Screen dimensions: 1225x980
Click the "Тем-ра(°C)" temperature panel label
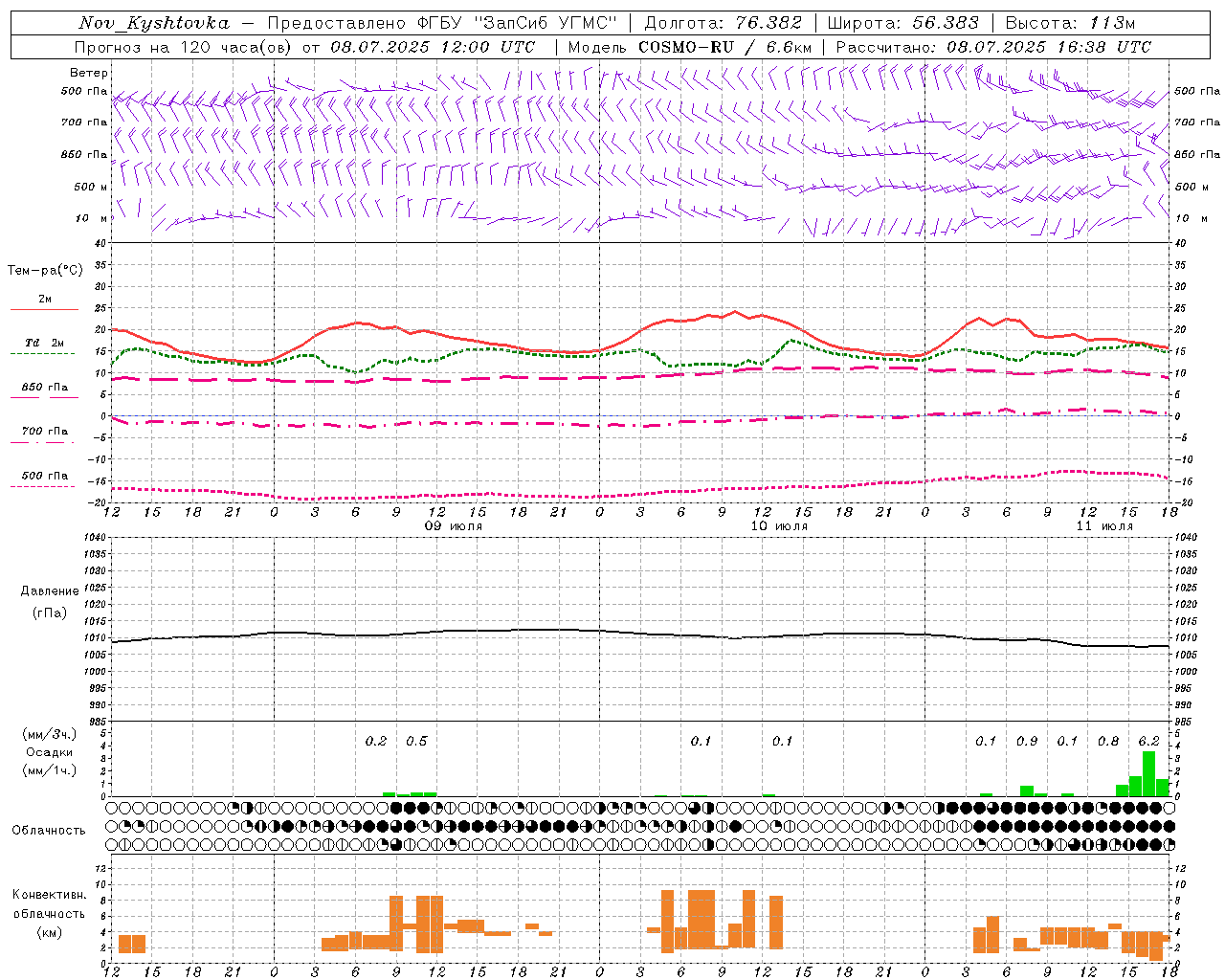[x=45, y=271]
